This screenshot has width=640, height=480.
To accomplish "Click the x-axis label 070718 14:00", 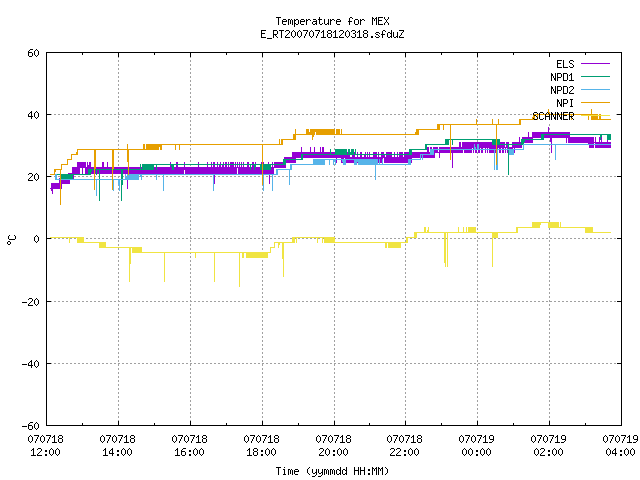I will [117, 446].
